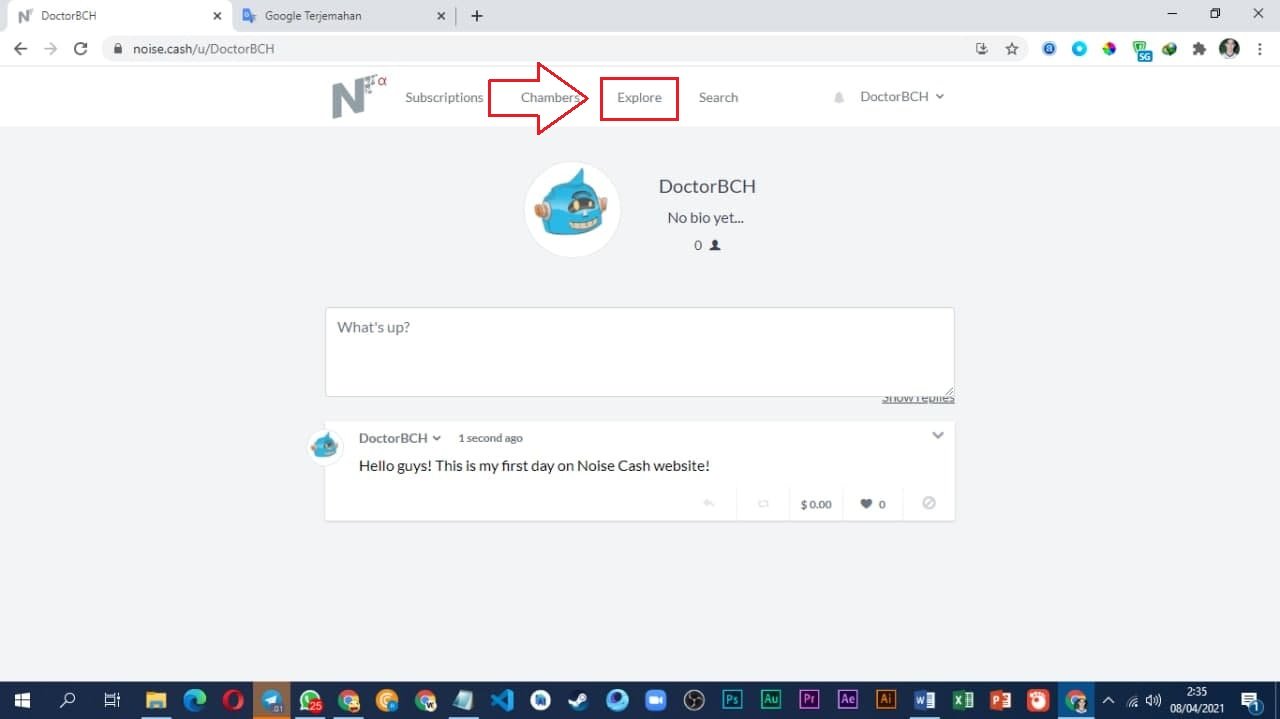Click the notifications bell icon
The width and height of the screenshot is (1280, 719).
pyautogui.click(x=839, y=97)
